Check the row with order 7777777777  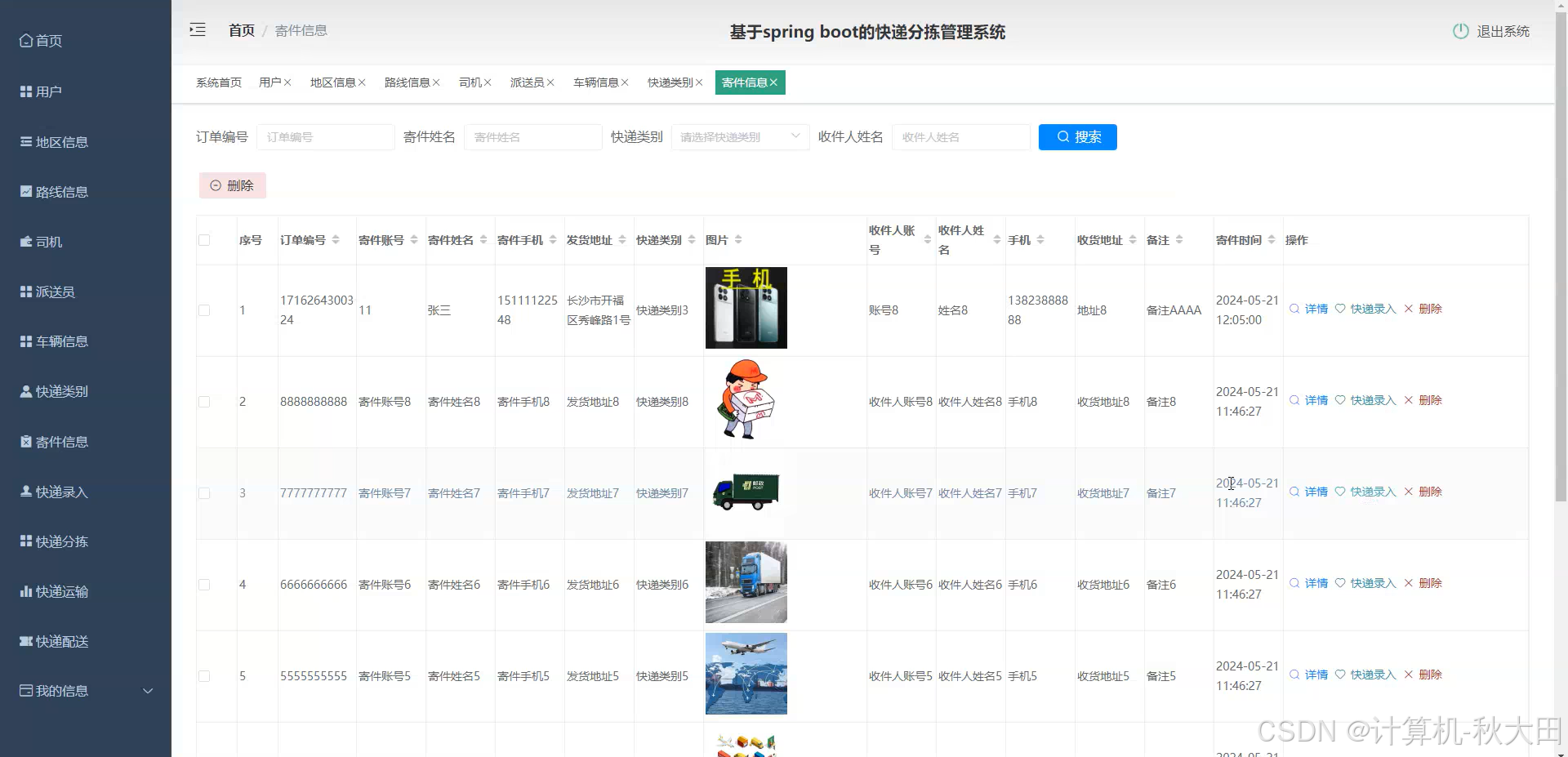tap(204, 493)
